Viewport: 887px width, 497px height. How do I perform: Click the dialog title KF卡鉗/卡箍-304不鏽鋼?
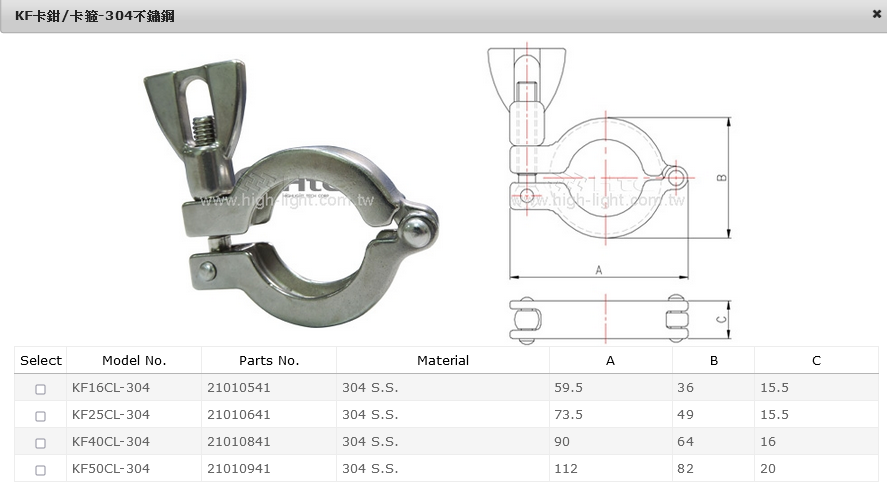[95, 15]
